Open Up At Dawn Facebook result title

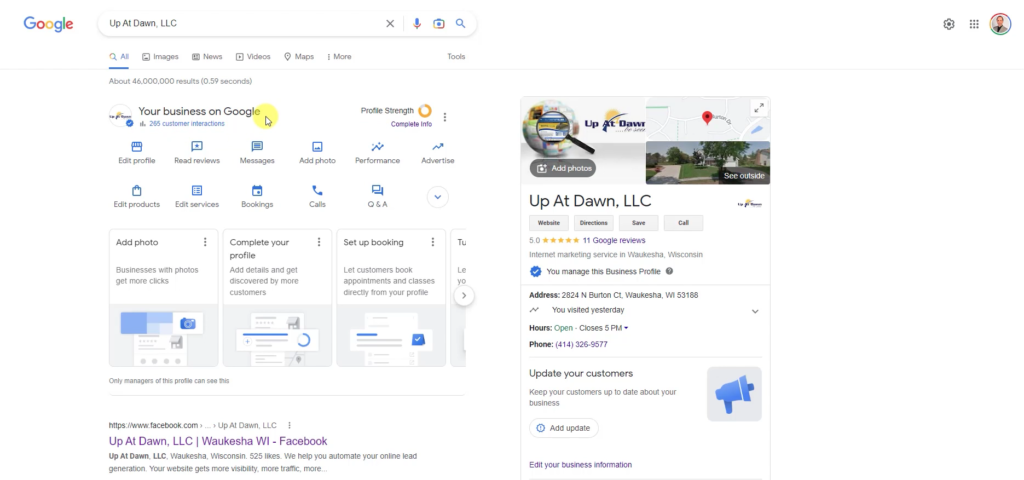click(x=218, y=441)
